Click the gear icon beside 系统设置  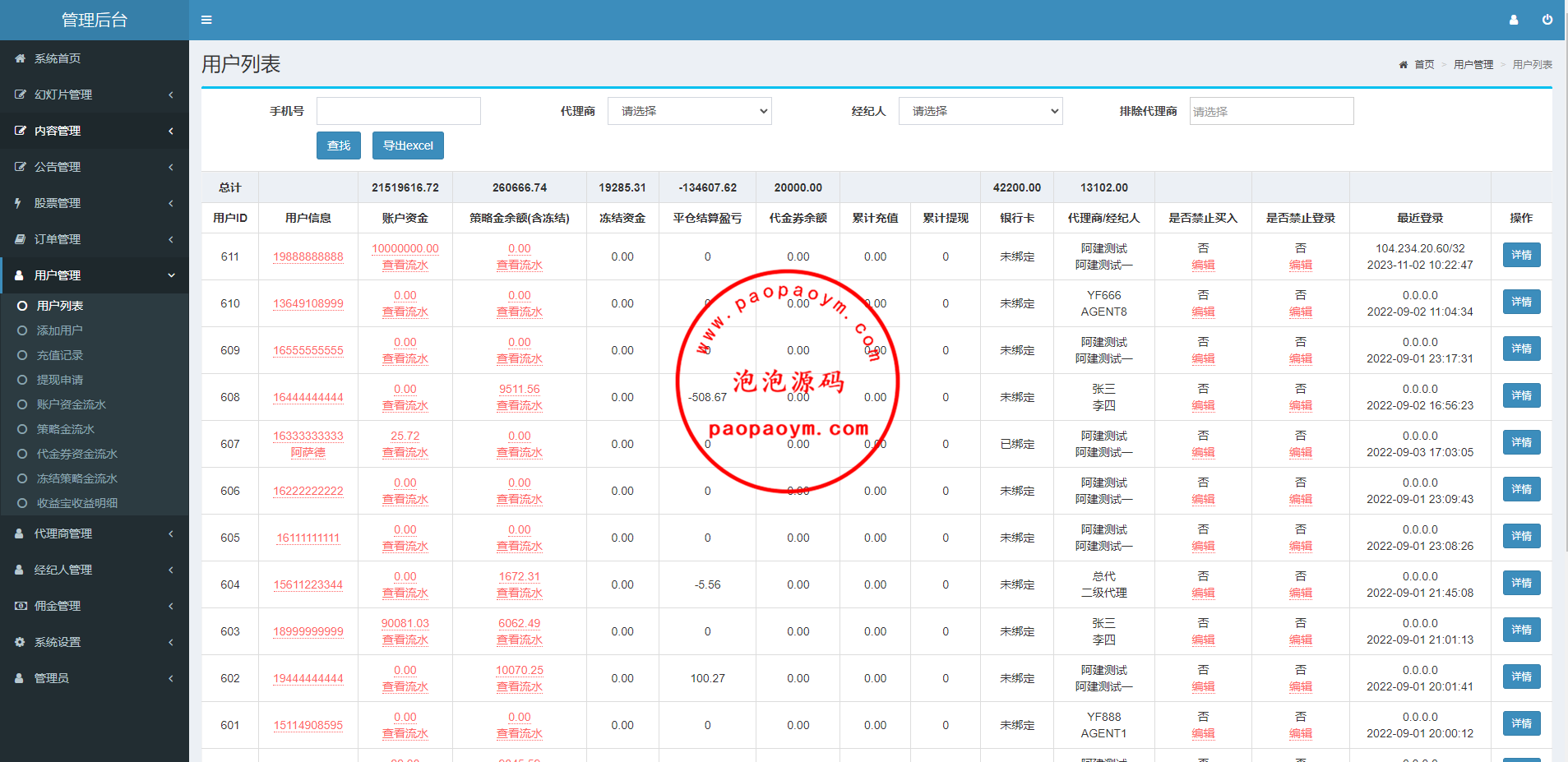tap(20, 642)
